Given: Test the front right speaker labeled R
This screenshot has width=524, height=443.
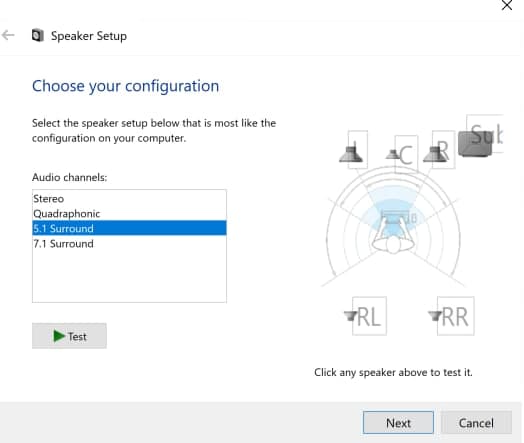Looking at the screenshot, I should click(438, 150).
